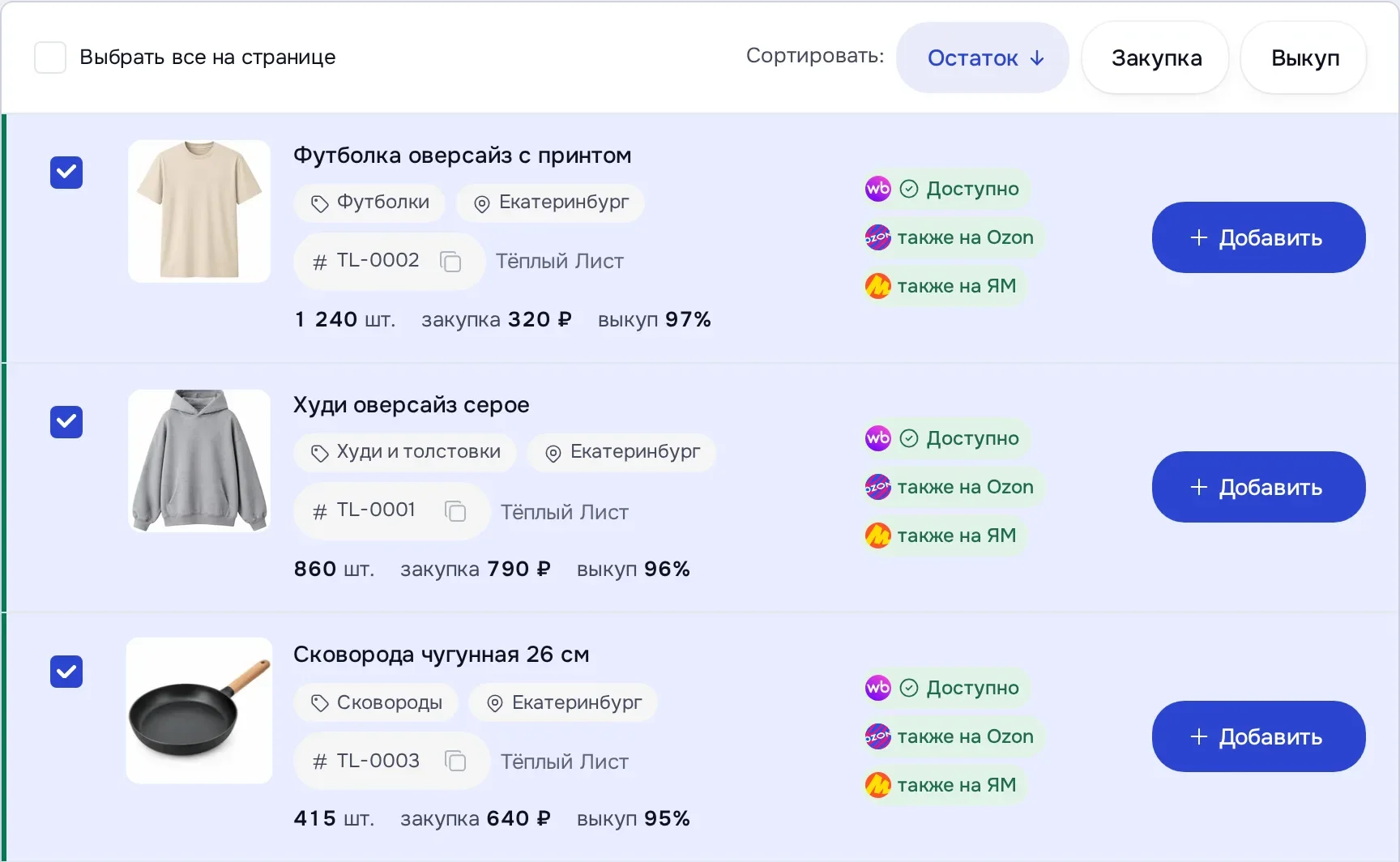Add Футболка оверсайз с принтом with Добавить

pos(1258,237)
